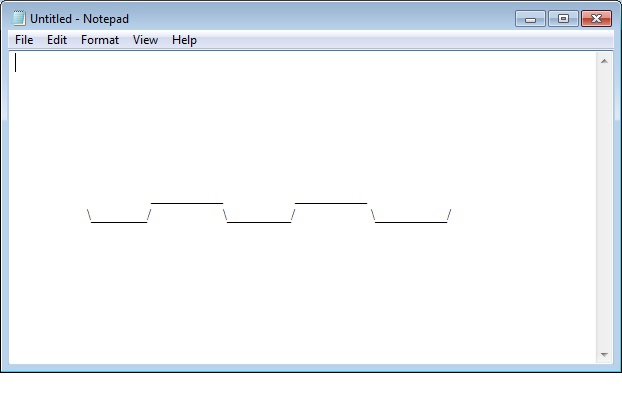Open the Edit menu
The image size is (622, 406).
56,40
